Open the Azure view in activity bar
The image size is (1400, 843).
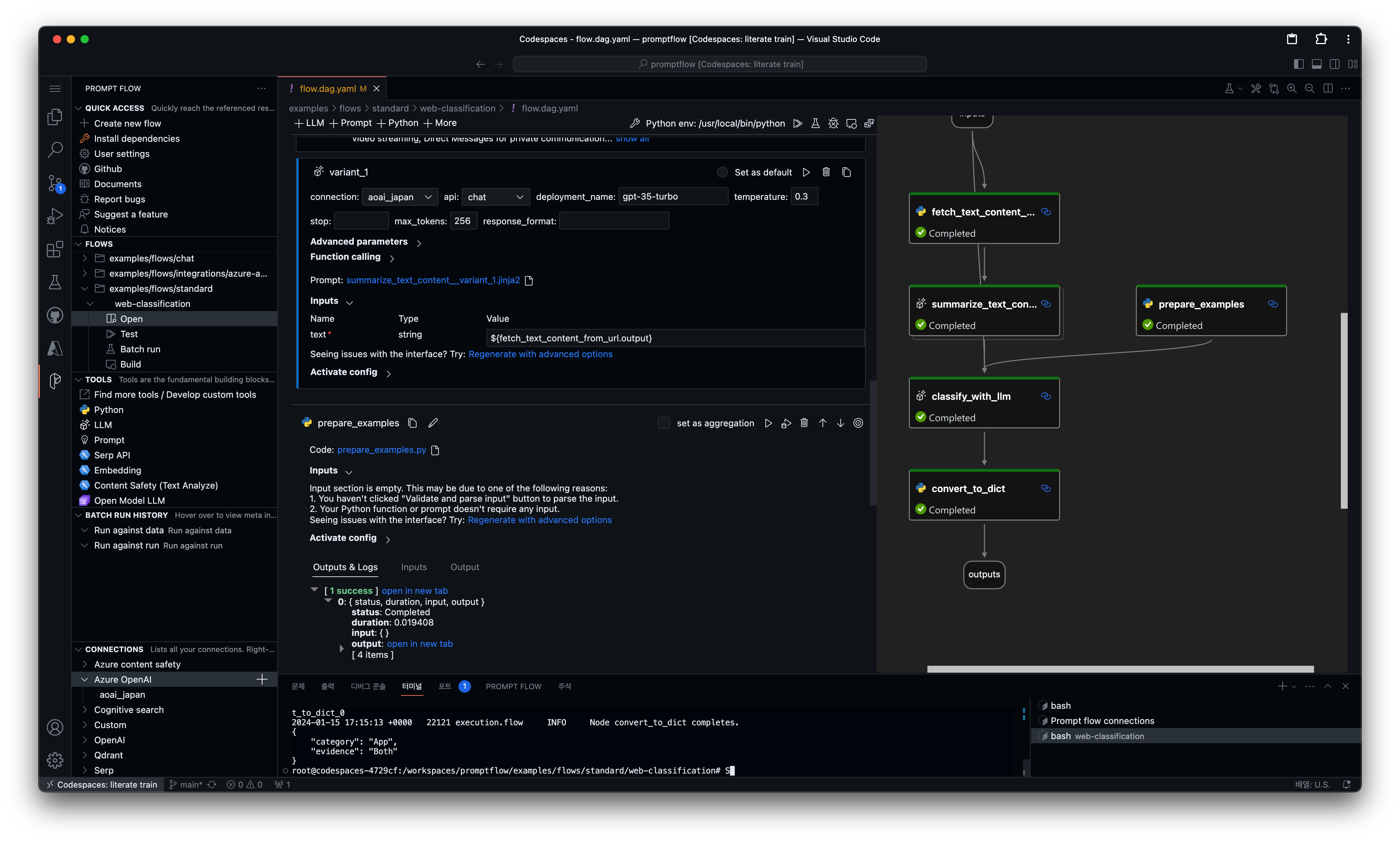tap(55, 348)
